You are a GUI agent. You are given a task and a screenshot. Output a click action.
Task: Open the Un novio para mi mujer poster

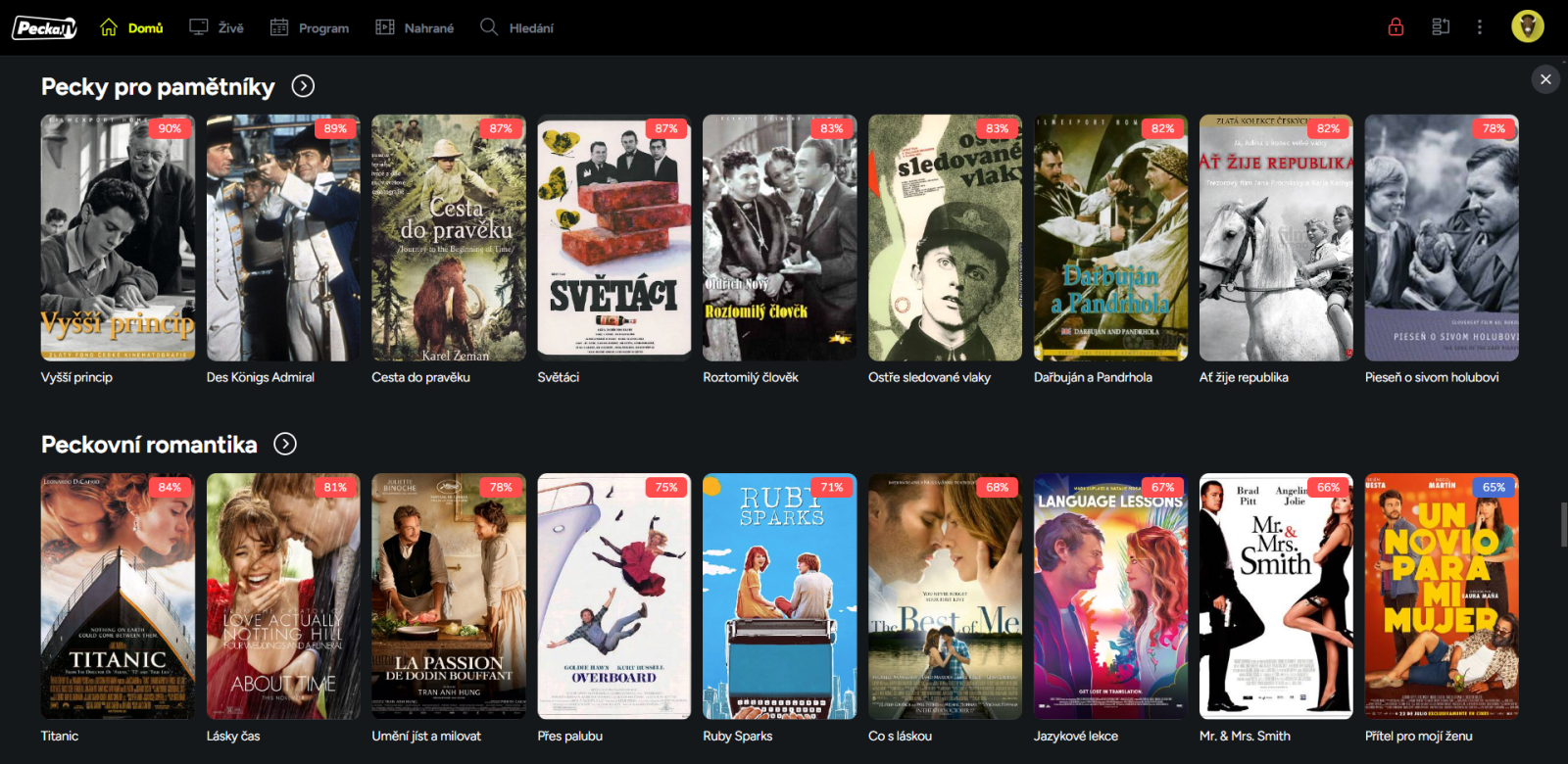click(1443, 597)
